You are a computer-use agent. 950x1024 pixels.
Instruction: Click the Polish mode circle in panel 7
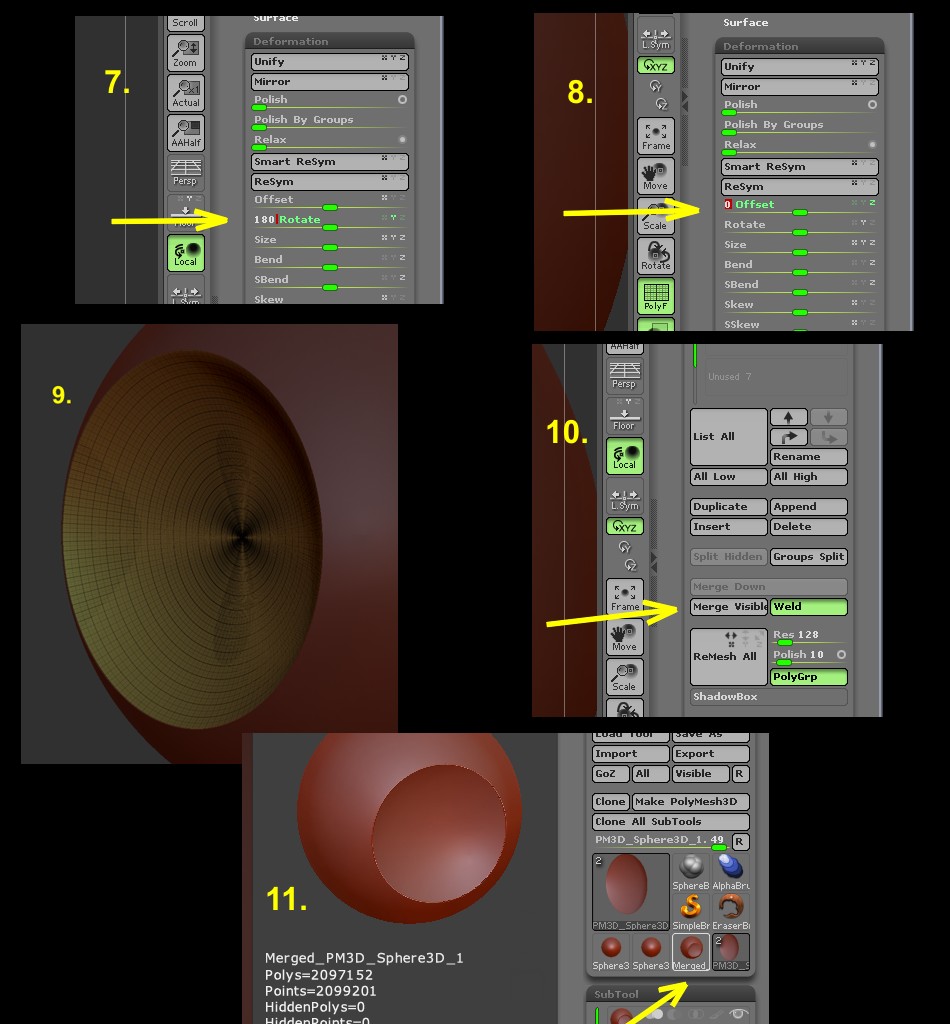[402, 99]
